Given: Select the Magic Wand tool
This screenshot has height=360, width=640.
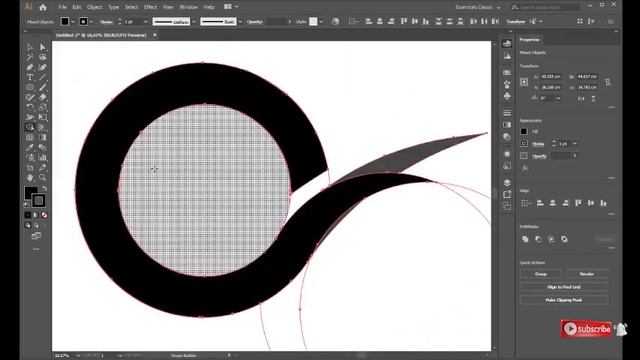Looking at the screenshot, I should pos(30,57).
